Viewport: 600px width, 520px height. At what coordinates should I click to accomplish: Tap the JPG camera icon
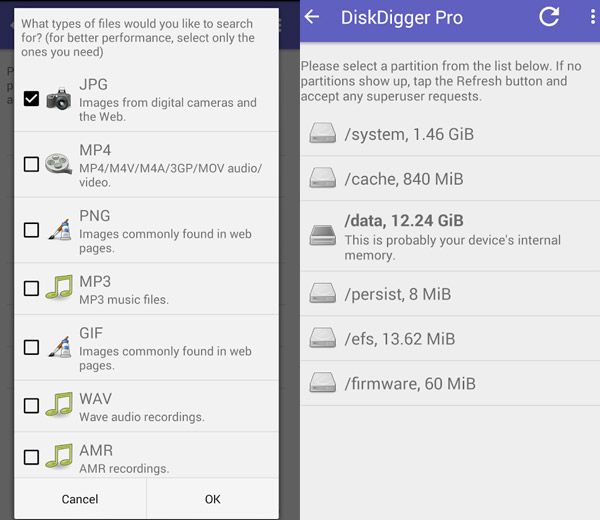tap(60, 98)
